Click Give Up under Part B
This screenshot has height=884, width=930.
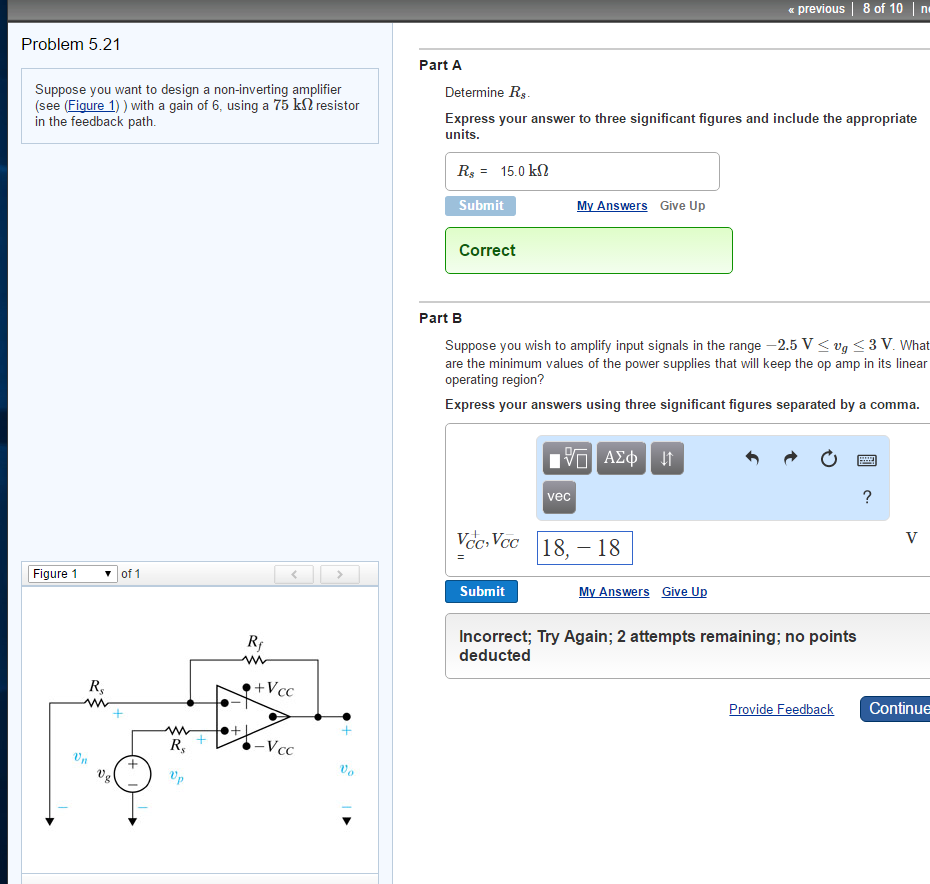[684, 592]
